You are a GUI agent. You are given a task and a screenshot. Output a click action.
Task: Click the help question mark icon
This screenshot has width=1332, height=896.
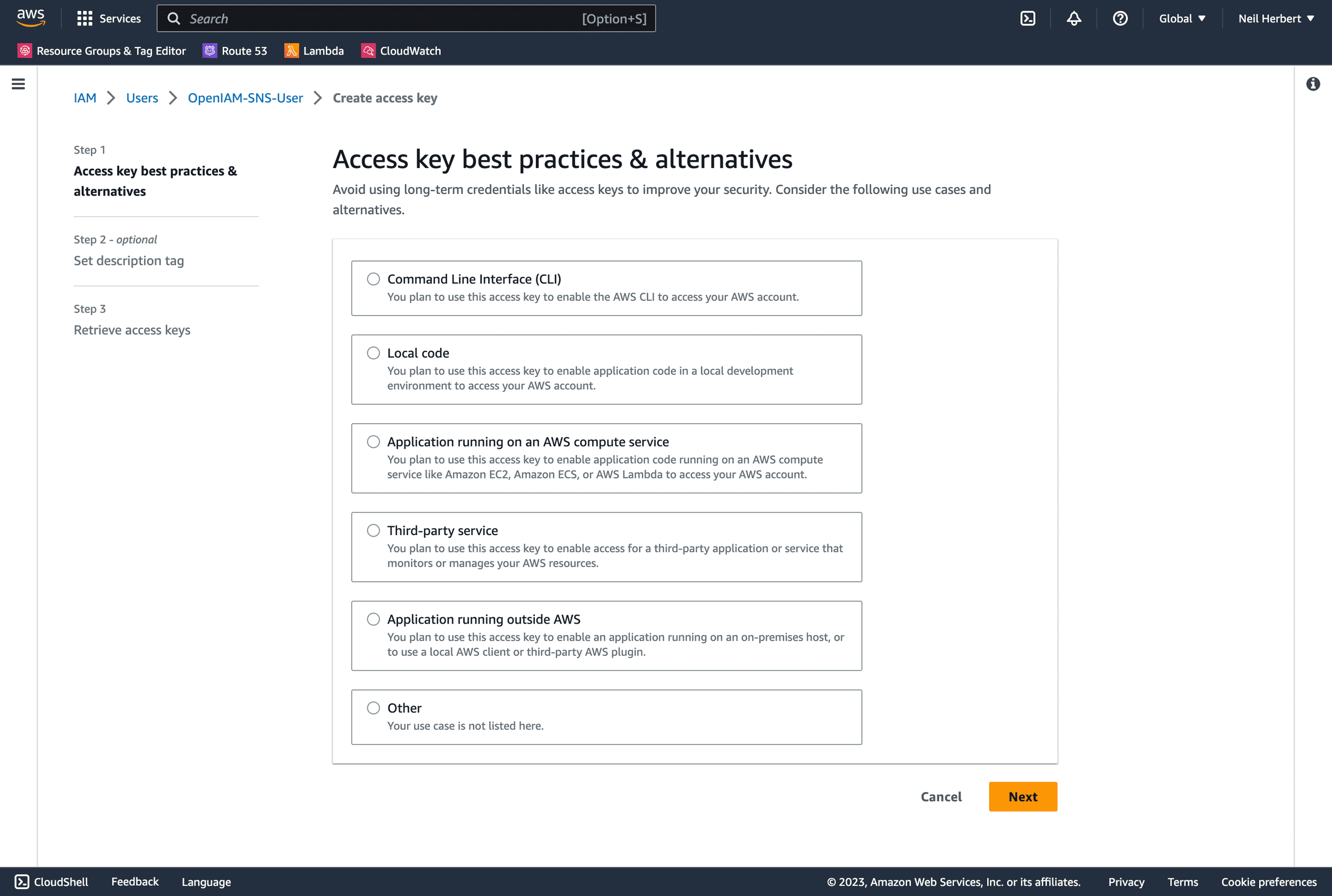1120,18
